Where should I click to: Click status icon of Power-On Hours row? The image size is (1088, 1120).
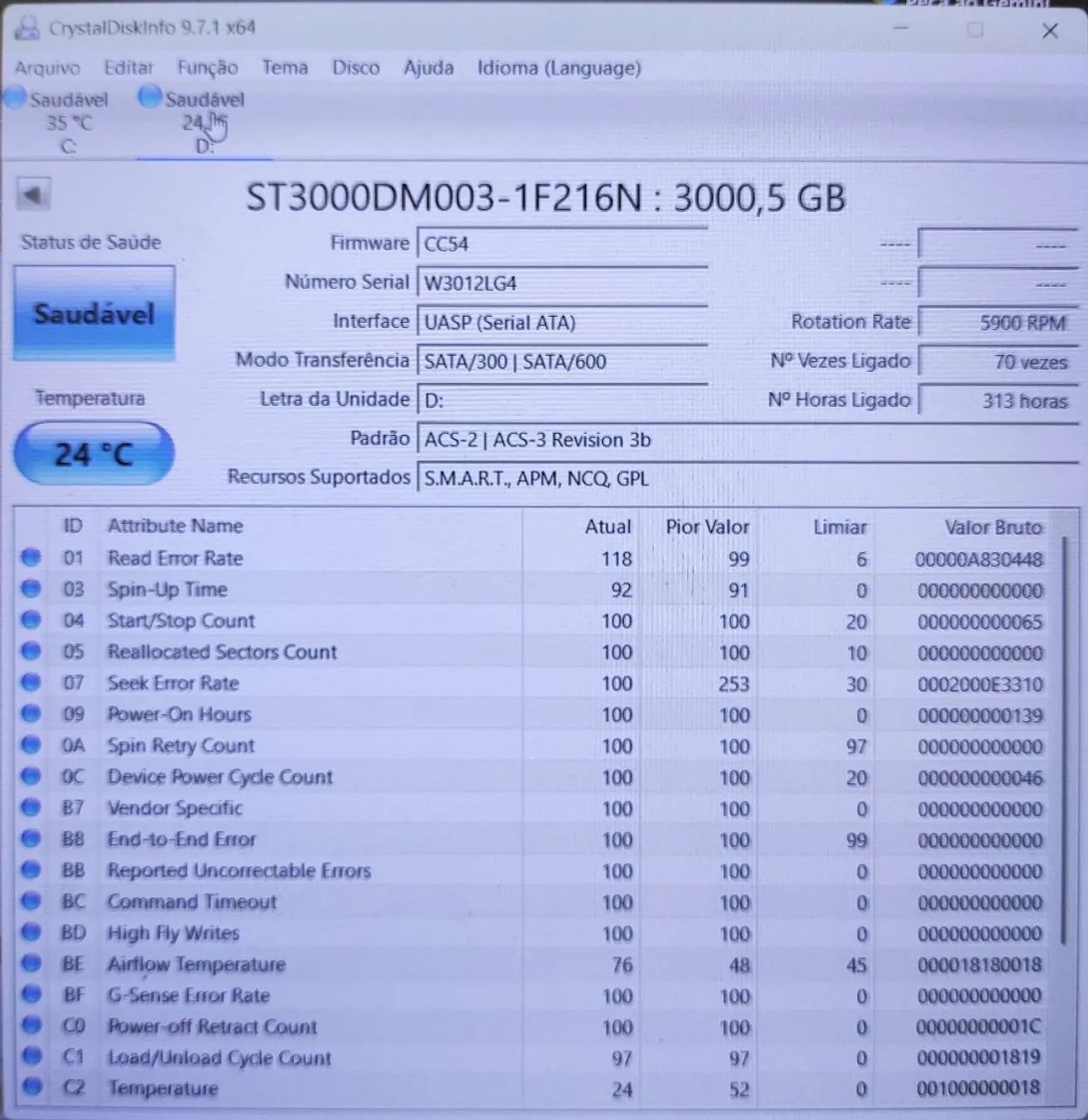coord(31,714)
